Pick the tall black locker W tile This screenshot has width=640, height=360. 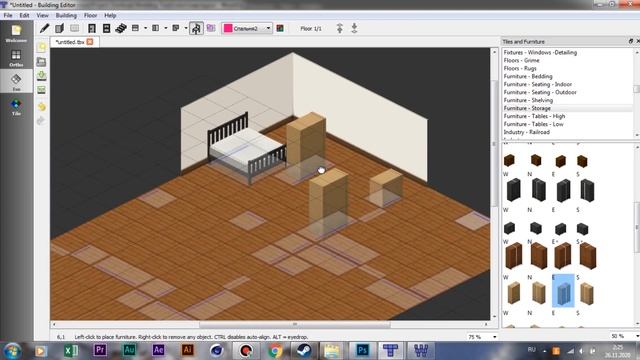[x=513, y=190]
